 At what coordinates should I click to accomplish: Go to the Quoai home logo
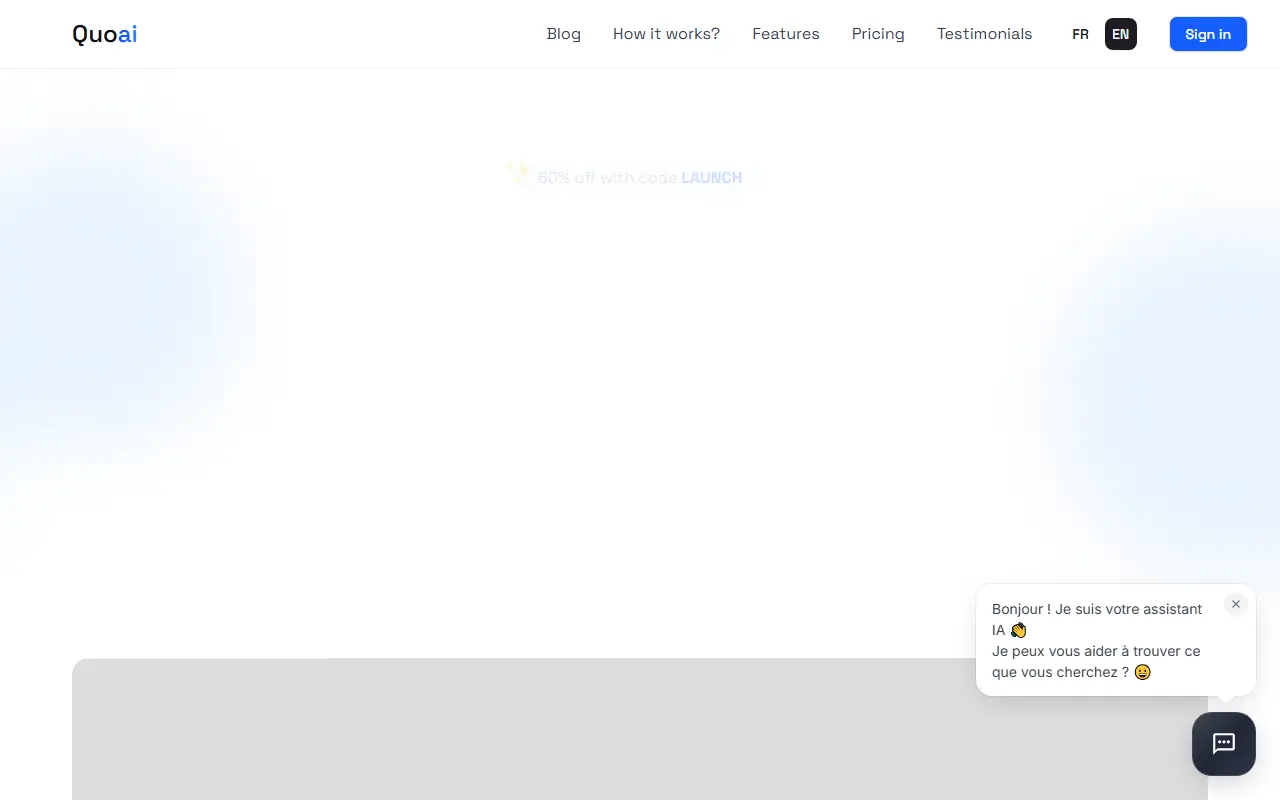pyautogui.click(x=105, y=34)
